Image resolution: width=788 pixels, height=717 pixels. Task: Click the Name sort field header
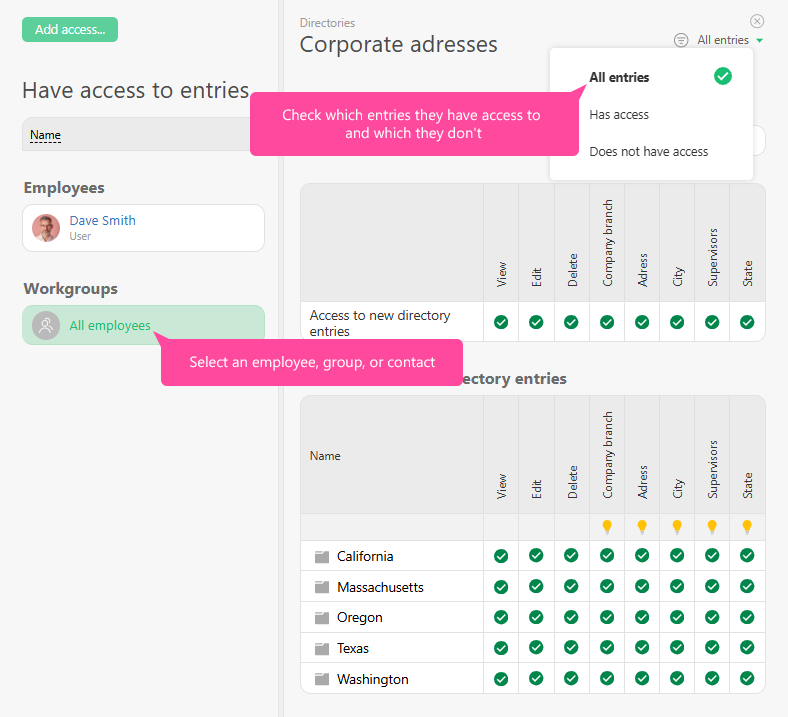click(45, 135)
